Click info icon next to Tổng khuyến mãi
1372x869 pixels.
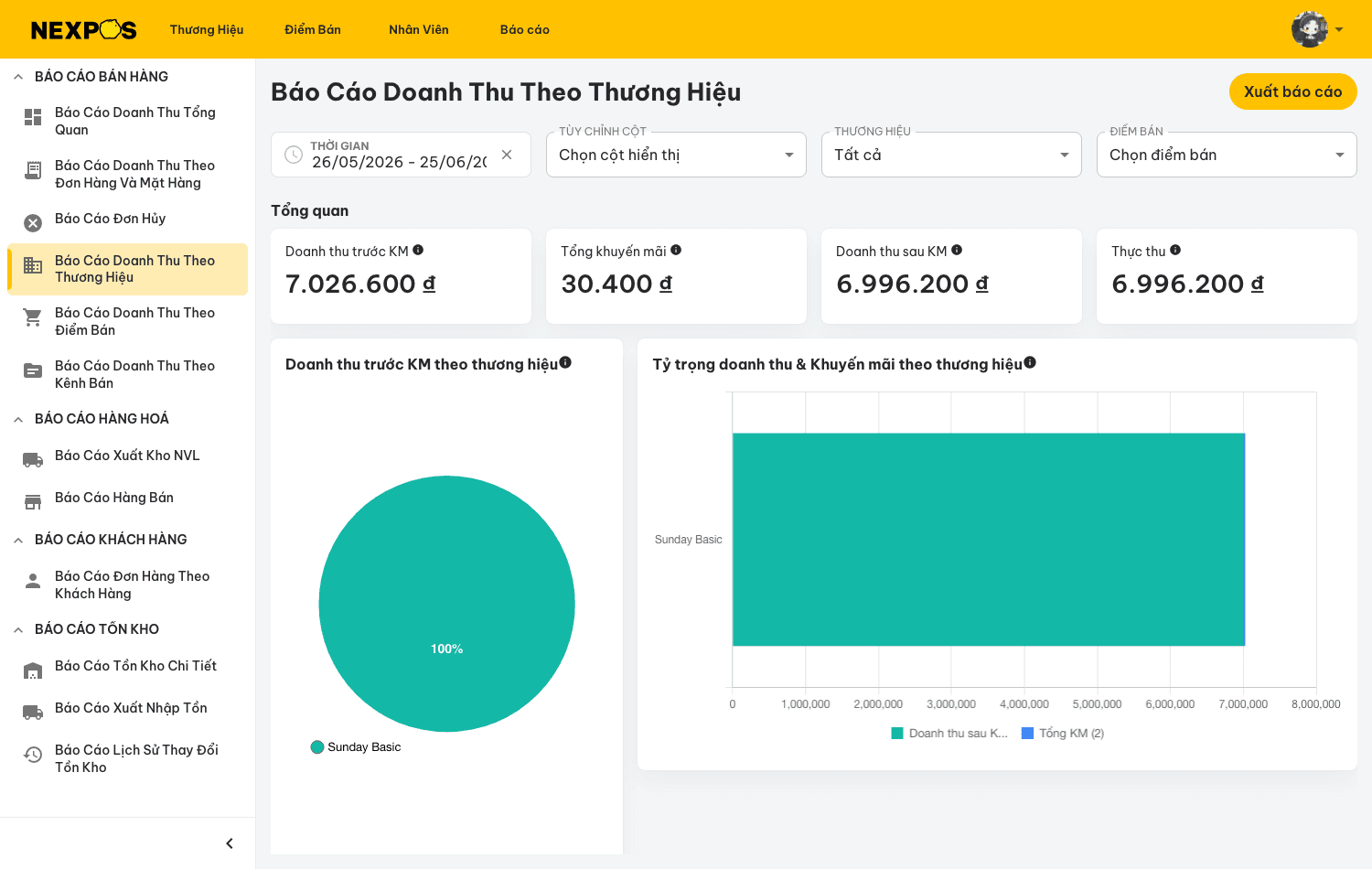676,250
